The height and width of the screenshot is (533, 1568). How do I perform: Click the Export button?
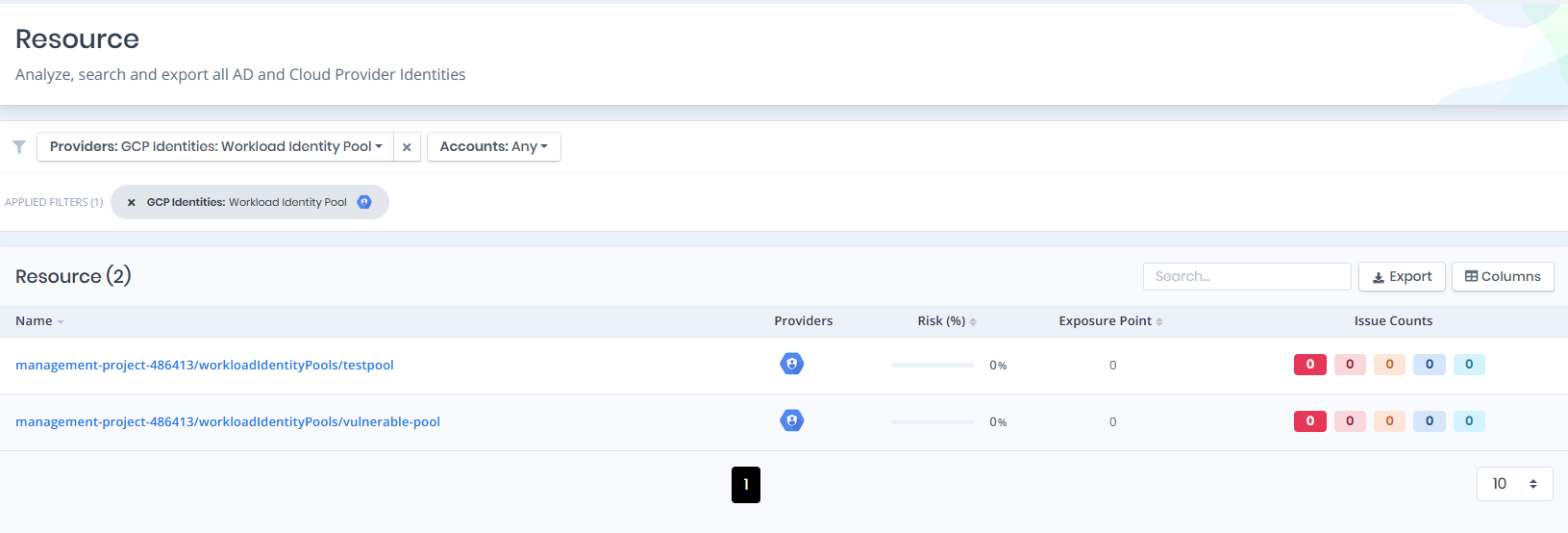1402,277
